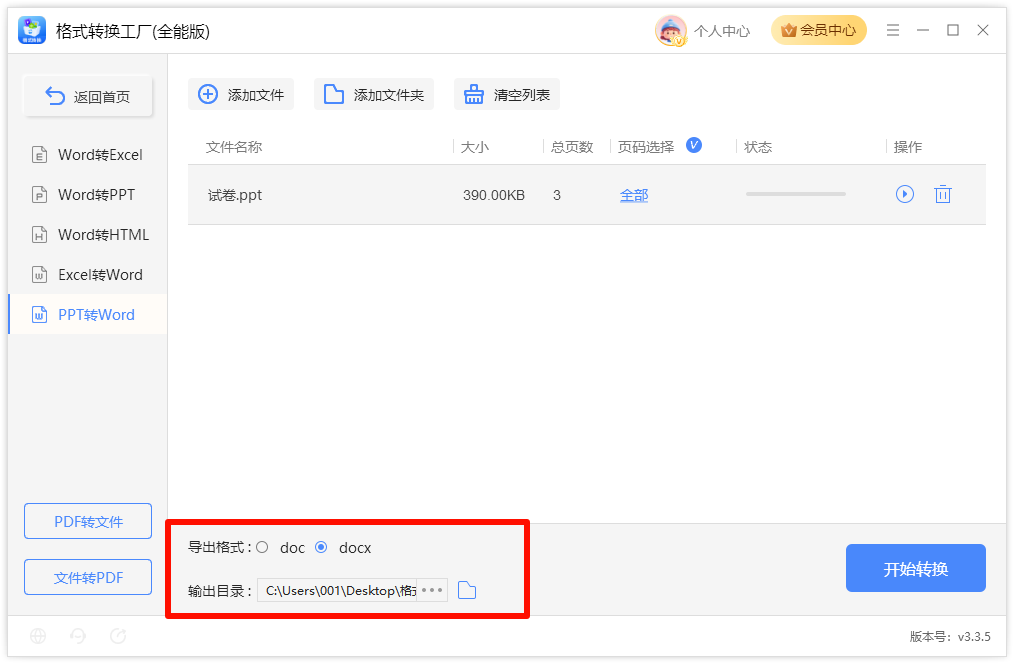Open the 文件转PDF section
This screenshot has width=1014, height=664.
(88, 577)
